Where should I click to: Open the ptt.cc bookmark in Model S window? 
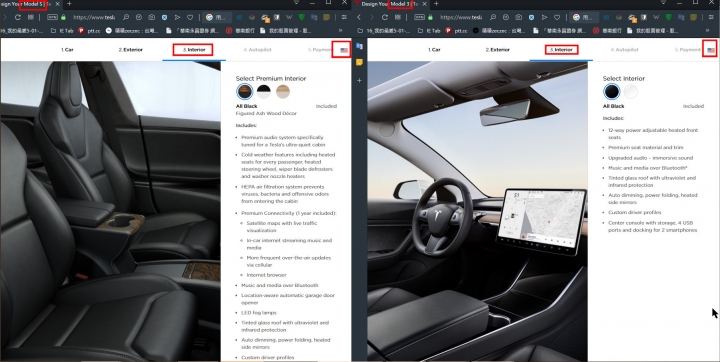[x=90, y=31]
